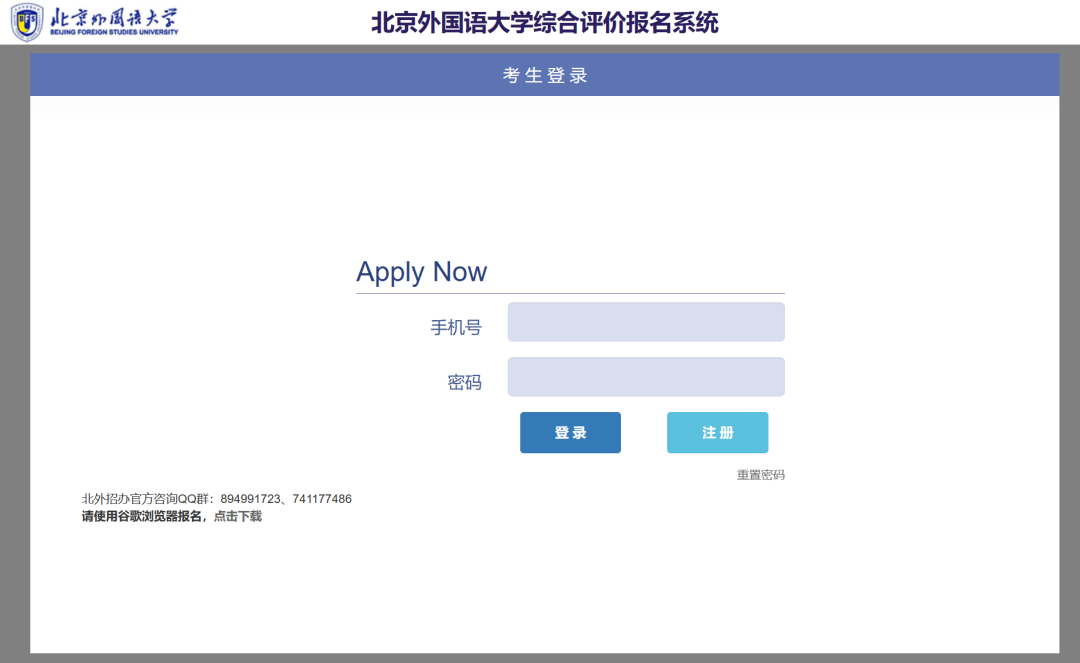Click the Beijing Foreign Studies University logo
The image size is (1080, 663).
pos(94,22)
